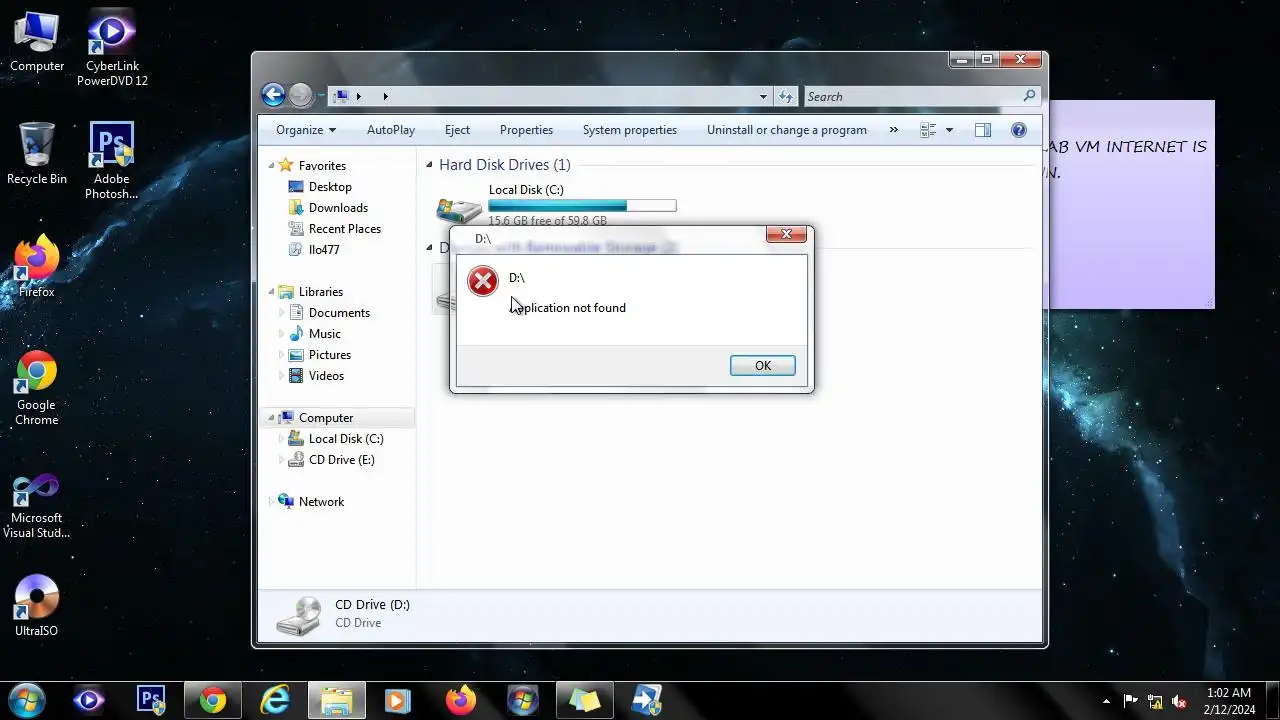Collapse the Favorites tree group
Viewport: 1280px width, 720px height.
point(270,166)
